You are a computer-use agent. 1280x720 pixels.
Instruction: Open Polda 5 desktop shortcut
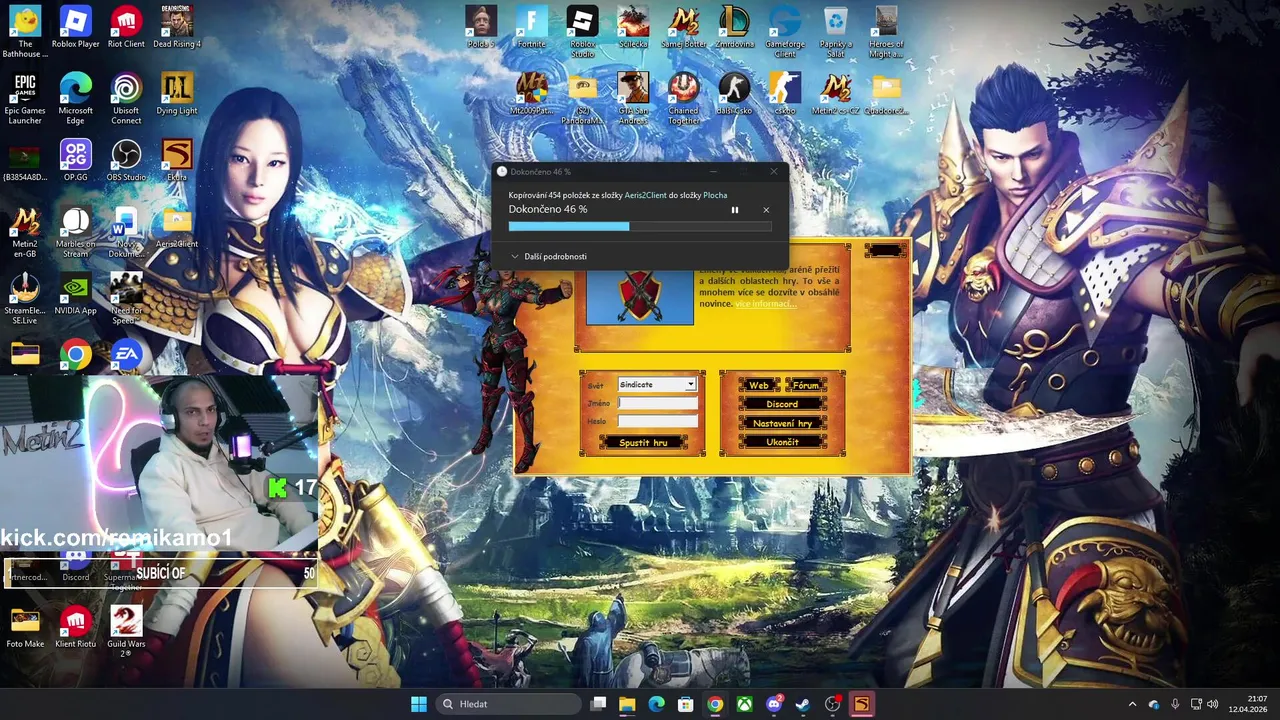pyautogui.click(x=481, y=28)
